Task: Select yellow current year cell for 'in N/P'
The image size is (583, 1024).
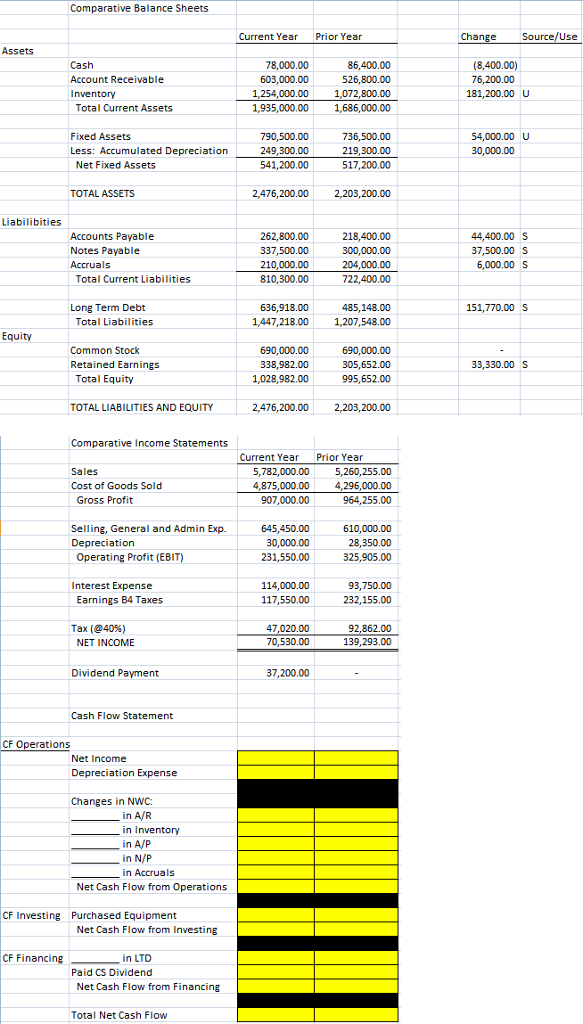Action: tap(276, 858)
